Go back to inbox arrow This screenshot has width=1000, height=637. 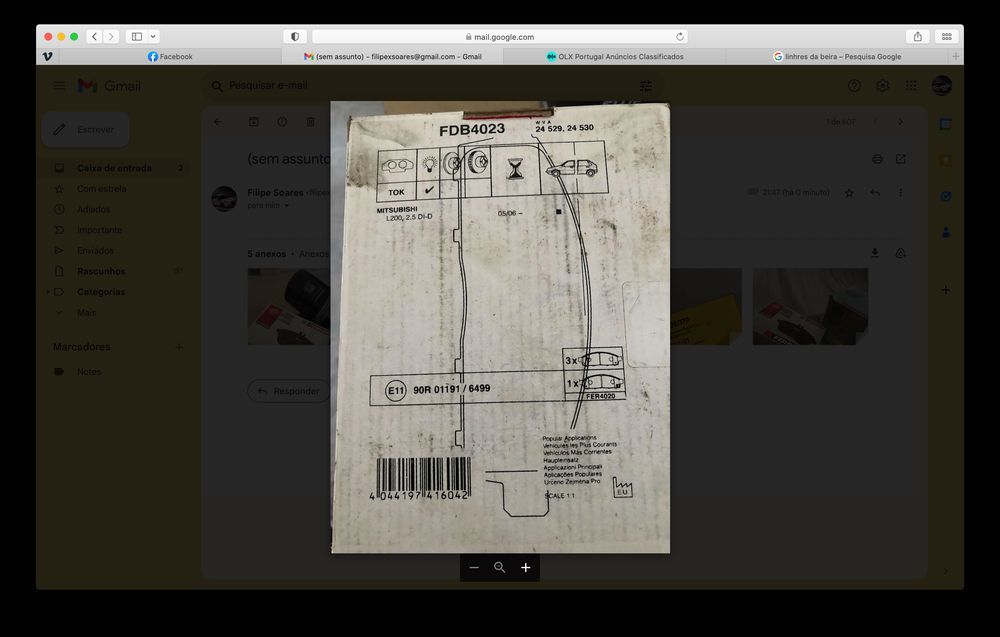[x=218, y=122]
